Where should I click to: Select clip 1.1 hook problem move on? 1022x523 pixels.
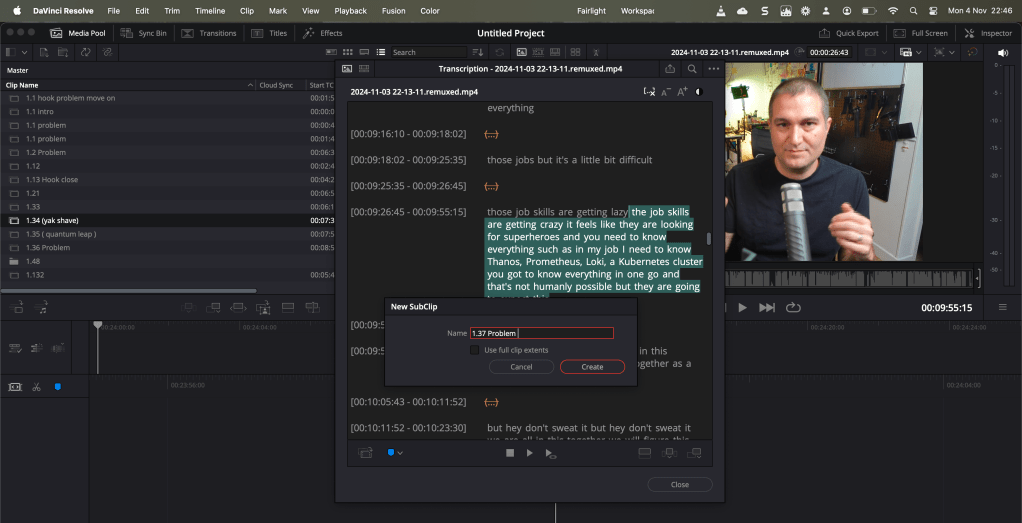[70, 98]
